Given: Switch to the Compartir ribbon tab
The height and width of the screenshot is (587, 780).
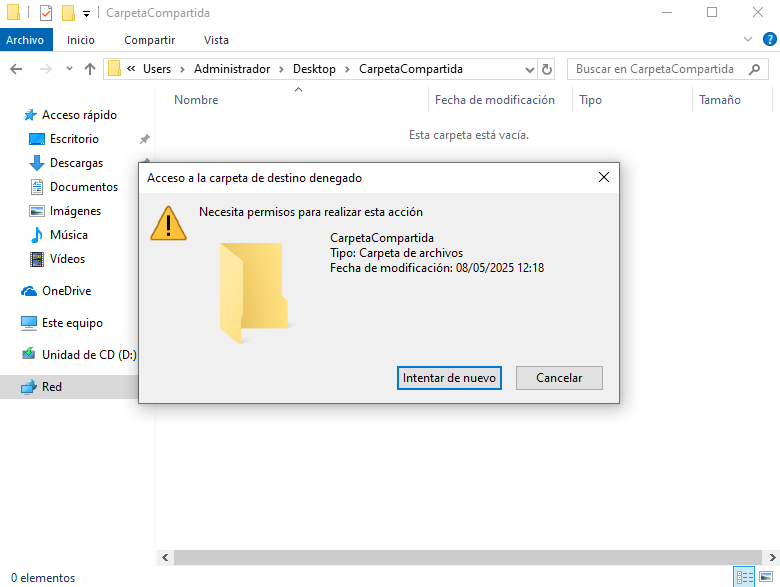Looking at the screenshot, I should (150, 40).
